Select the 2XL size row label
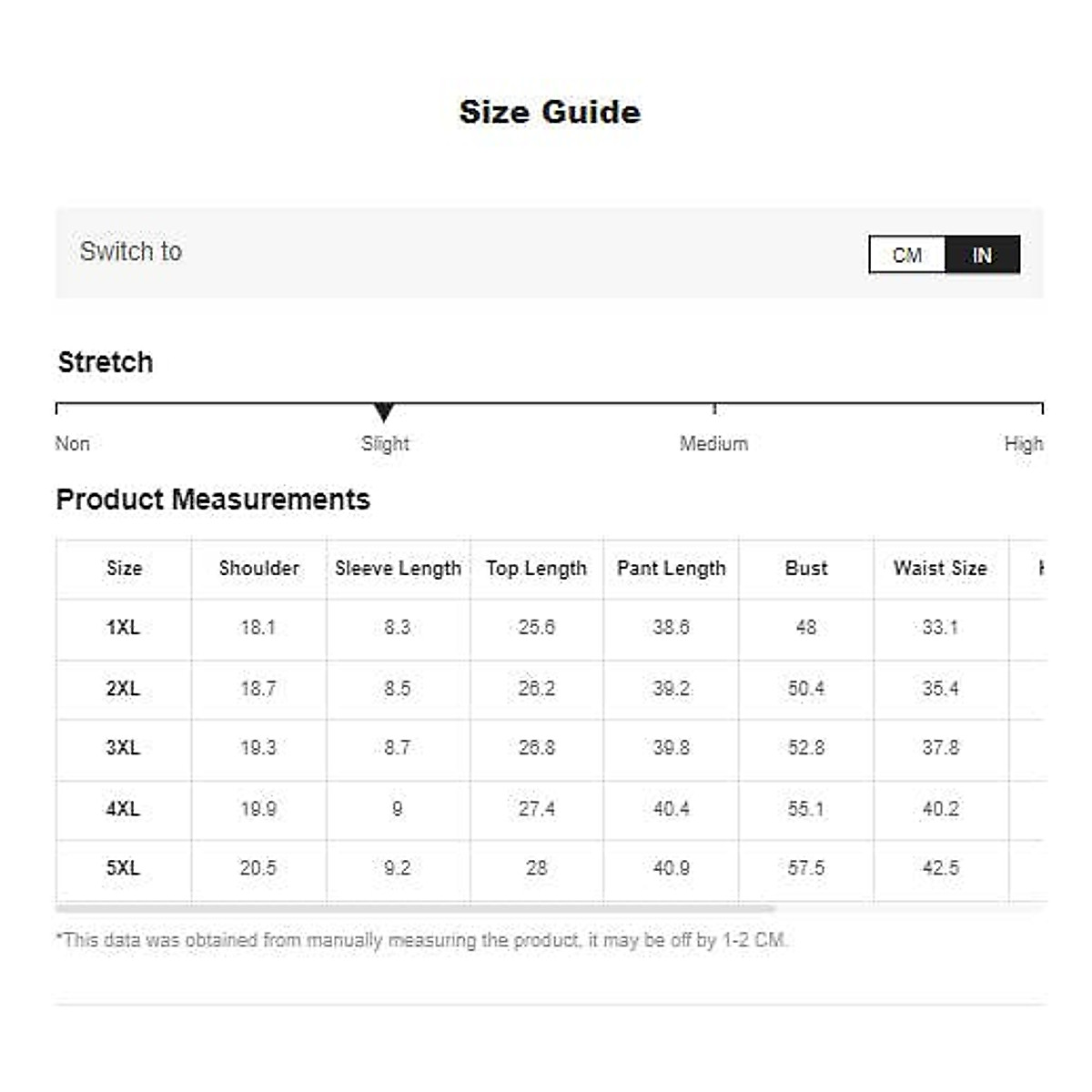The width and height of the screenshot is (1092, 1092). (x=123, y=689)
